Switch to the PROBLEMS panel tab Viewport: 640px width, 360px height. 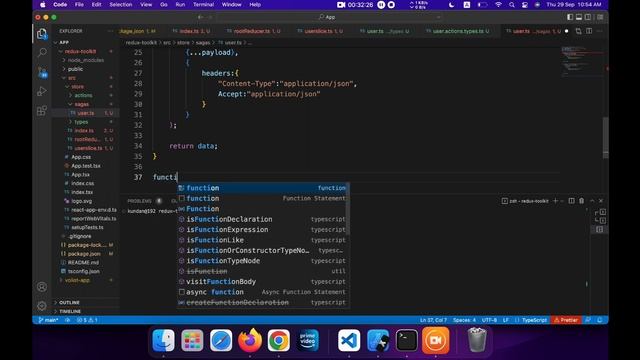click(x=139, y=201)
